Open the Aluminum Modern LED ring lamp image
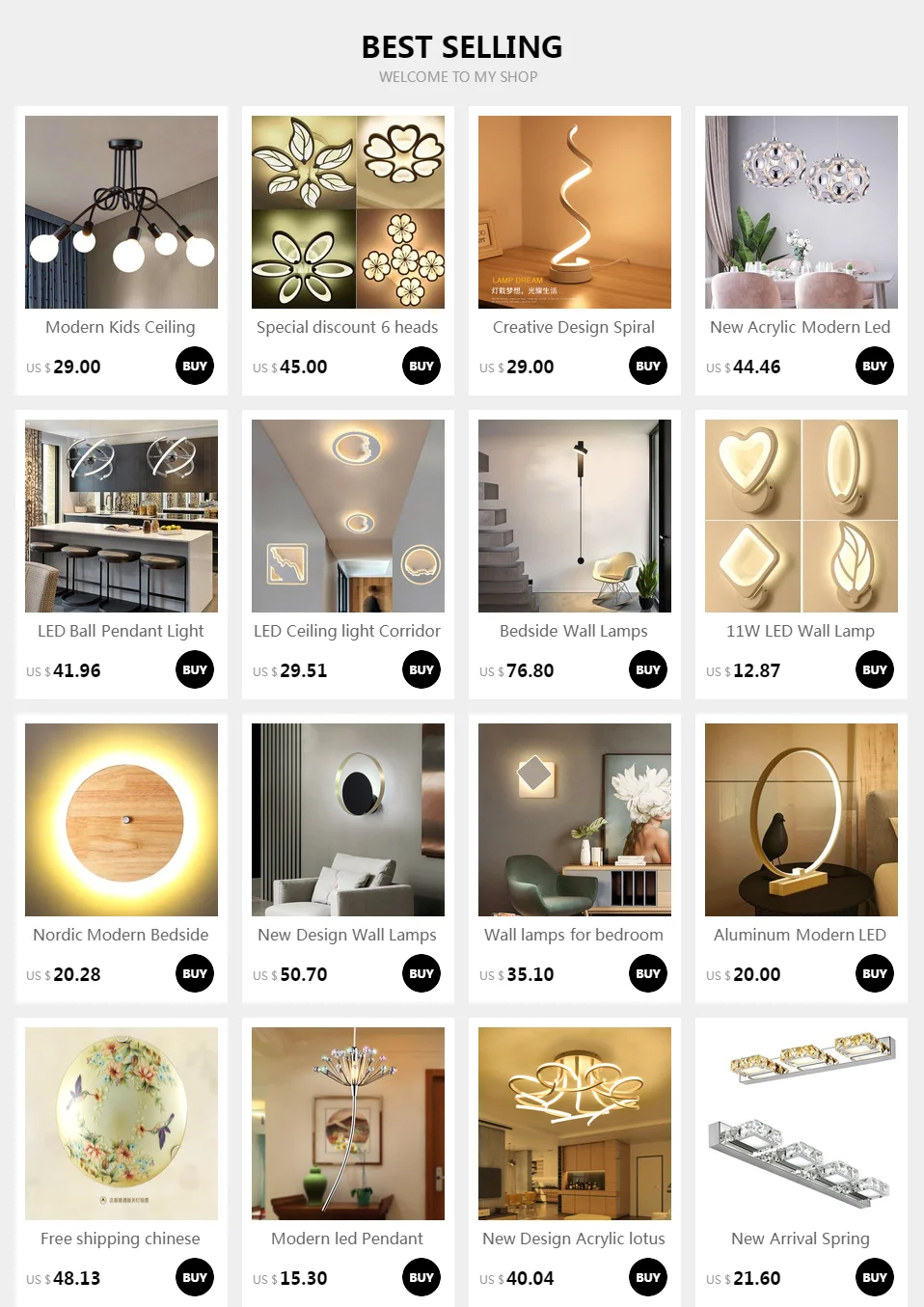Image resolution: width=924 pixels, height=1307 pixels. [802, 820]
